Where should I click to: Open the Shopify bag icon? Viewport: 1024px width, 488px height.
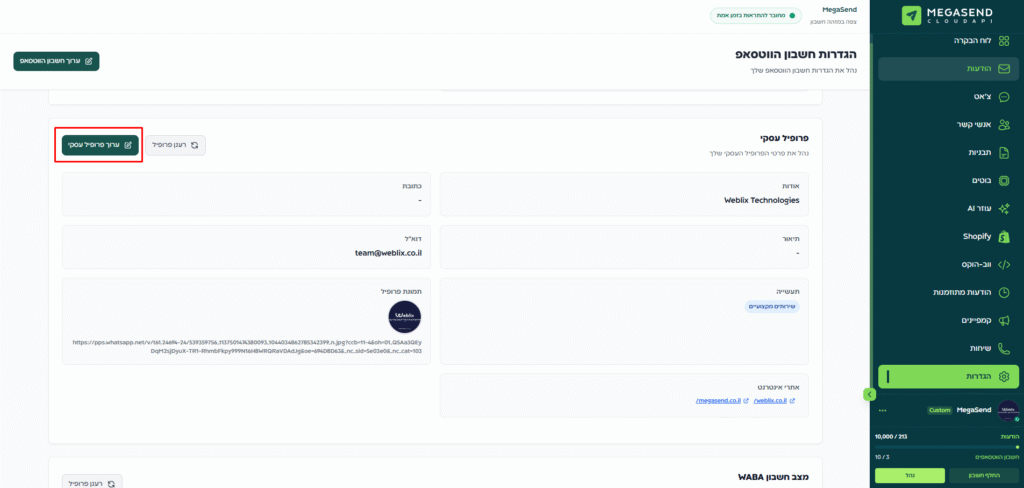coord(1004,237)
